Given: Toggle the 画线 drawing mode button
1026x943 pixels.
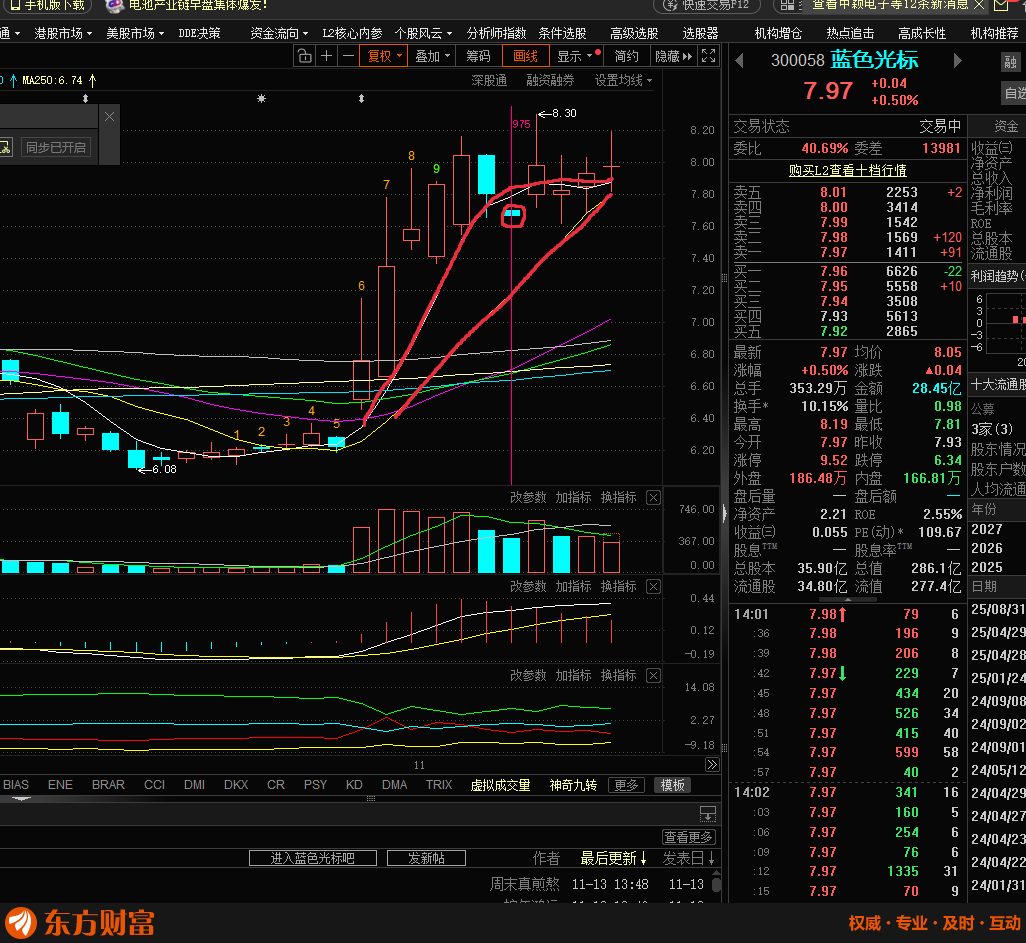Looking at the screenshot, I should click(525, 56).
